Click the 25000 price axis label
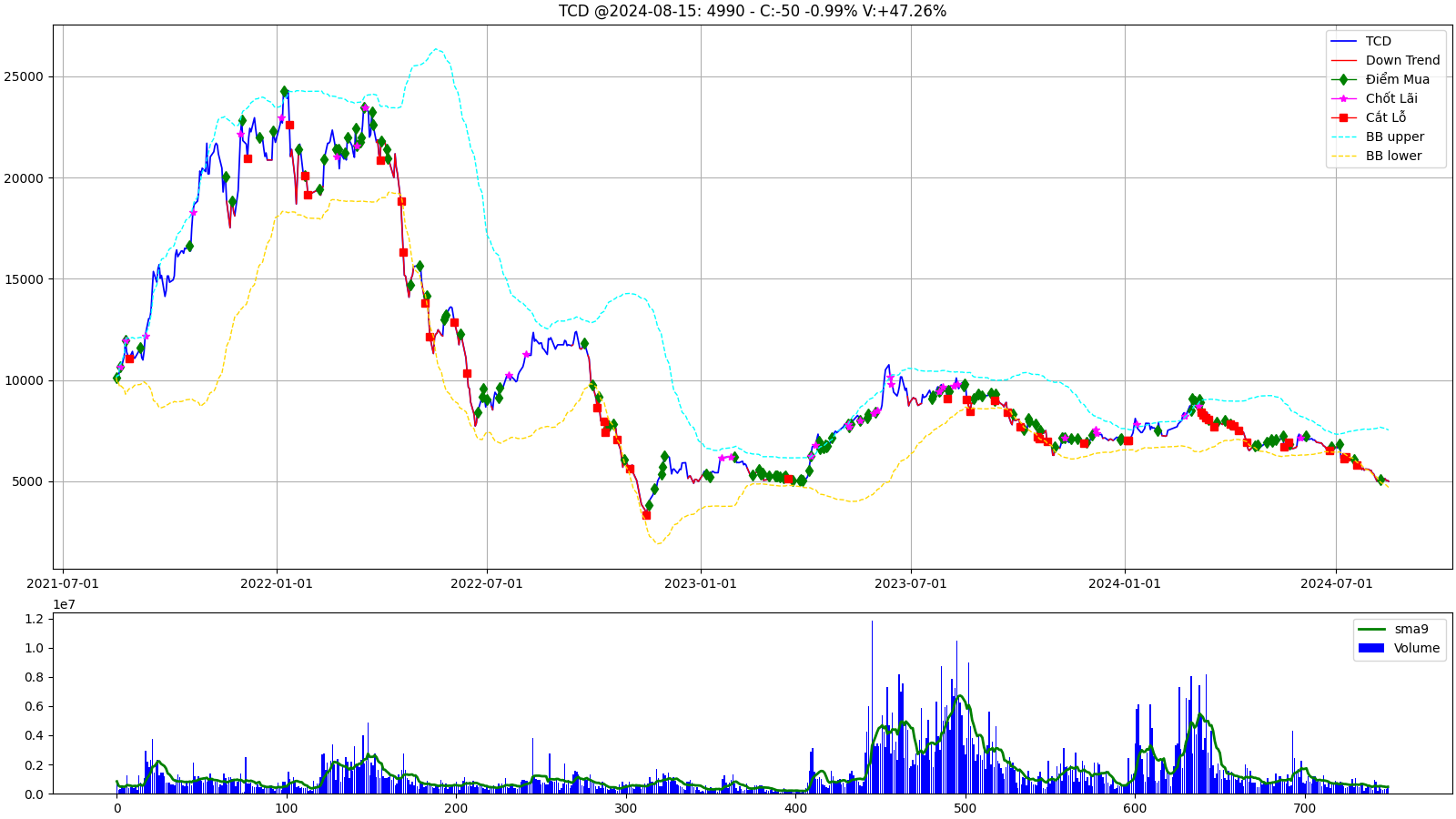 24,76
